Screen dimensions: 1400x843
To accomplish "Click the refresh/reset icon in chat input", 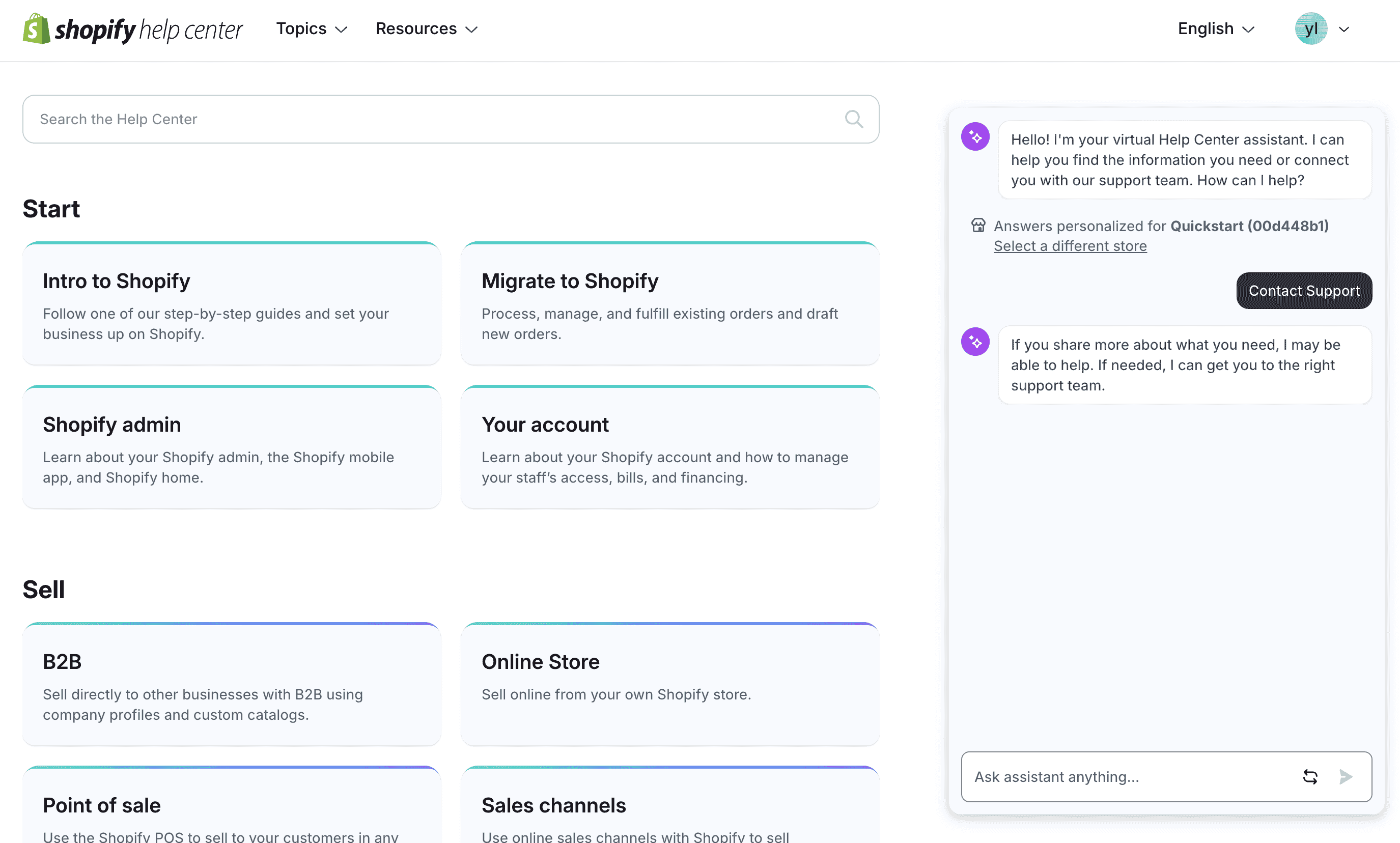I will click(1310, 777).
